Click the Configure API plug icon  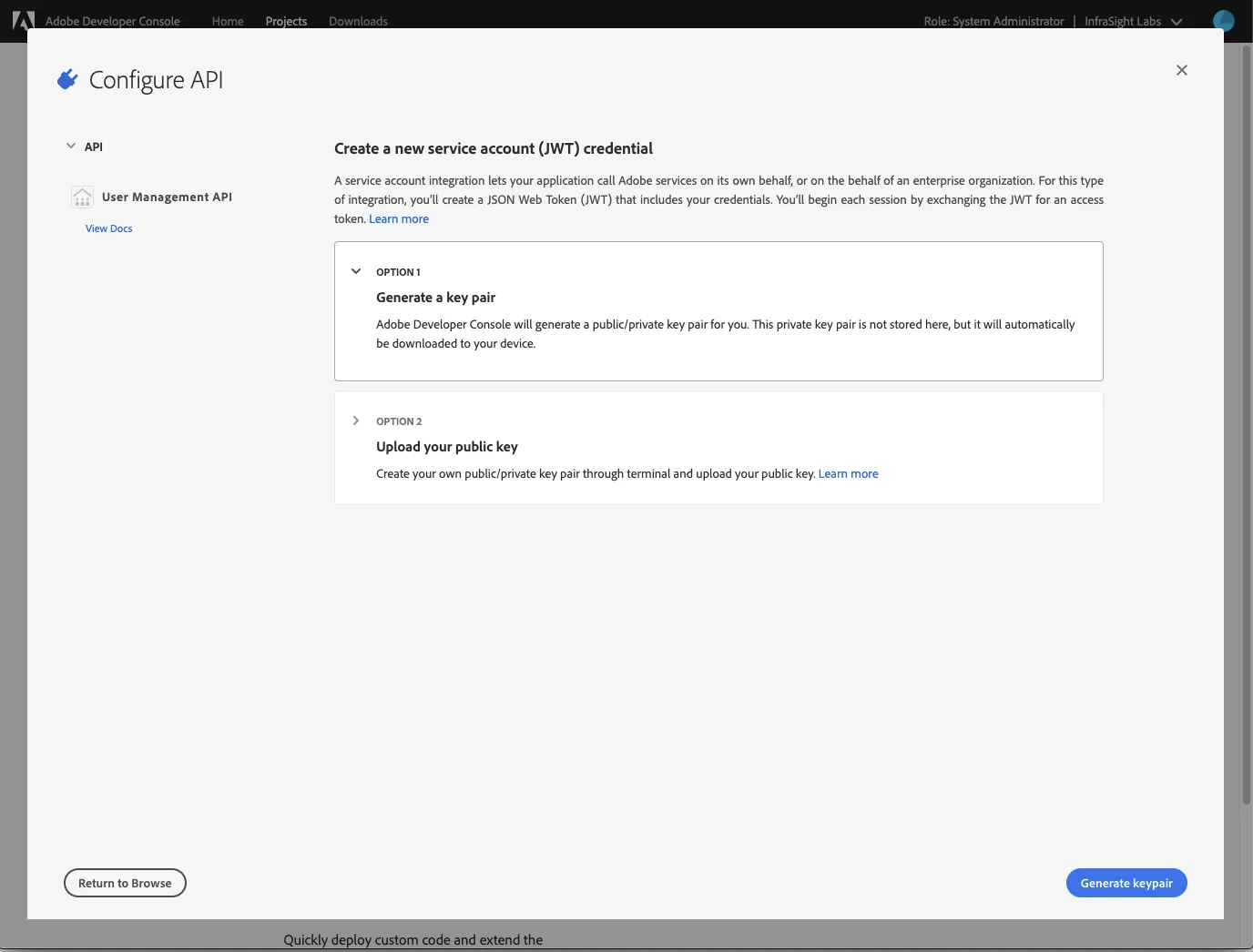click(x=67, y=80)
